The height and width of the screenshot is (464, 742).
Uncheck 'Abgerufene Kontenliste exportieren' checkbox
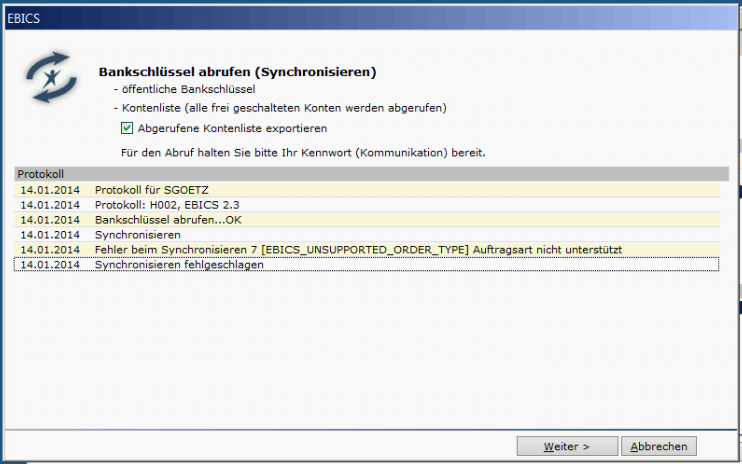(x=127, y=128)
